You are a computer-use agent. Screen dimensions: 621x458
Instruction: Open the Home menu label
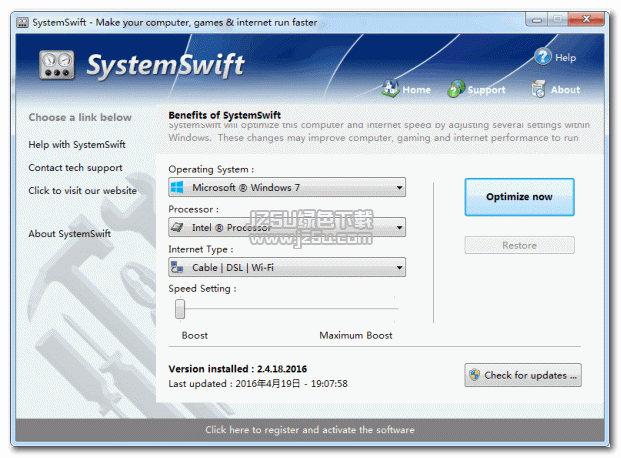[x=416, y=90]
